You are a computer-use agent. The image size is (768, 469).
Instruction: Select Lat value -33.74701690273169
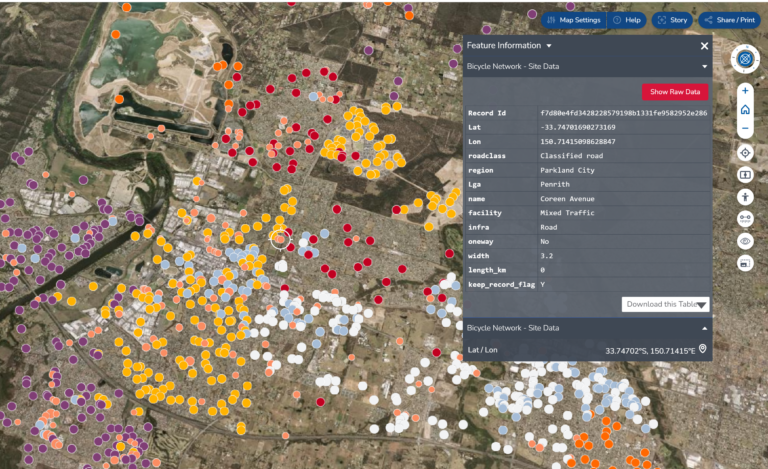point(578,127)
